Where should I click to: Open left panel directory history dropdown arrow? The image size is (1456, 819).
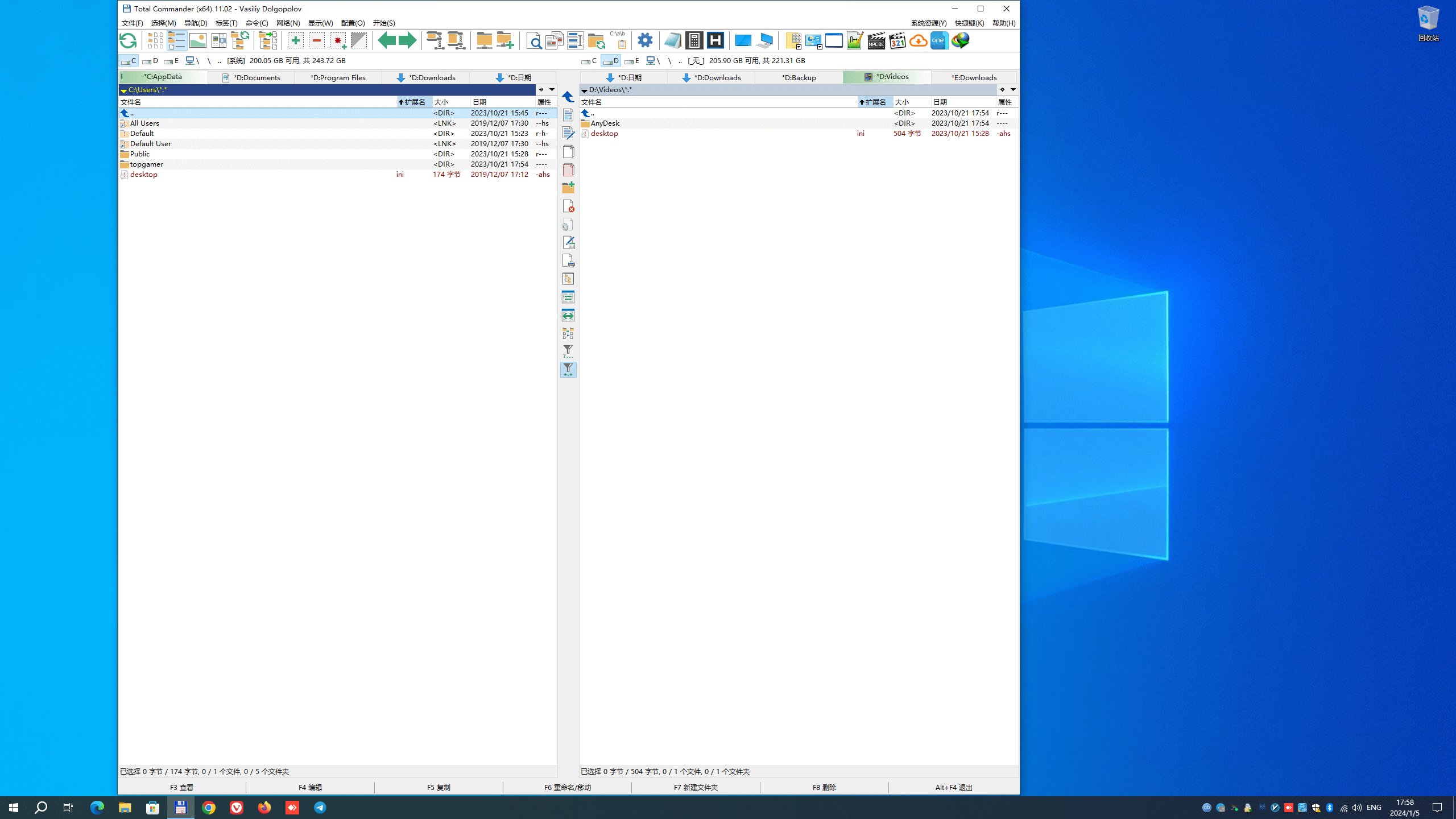click(552, 90)
